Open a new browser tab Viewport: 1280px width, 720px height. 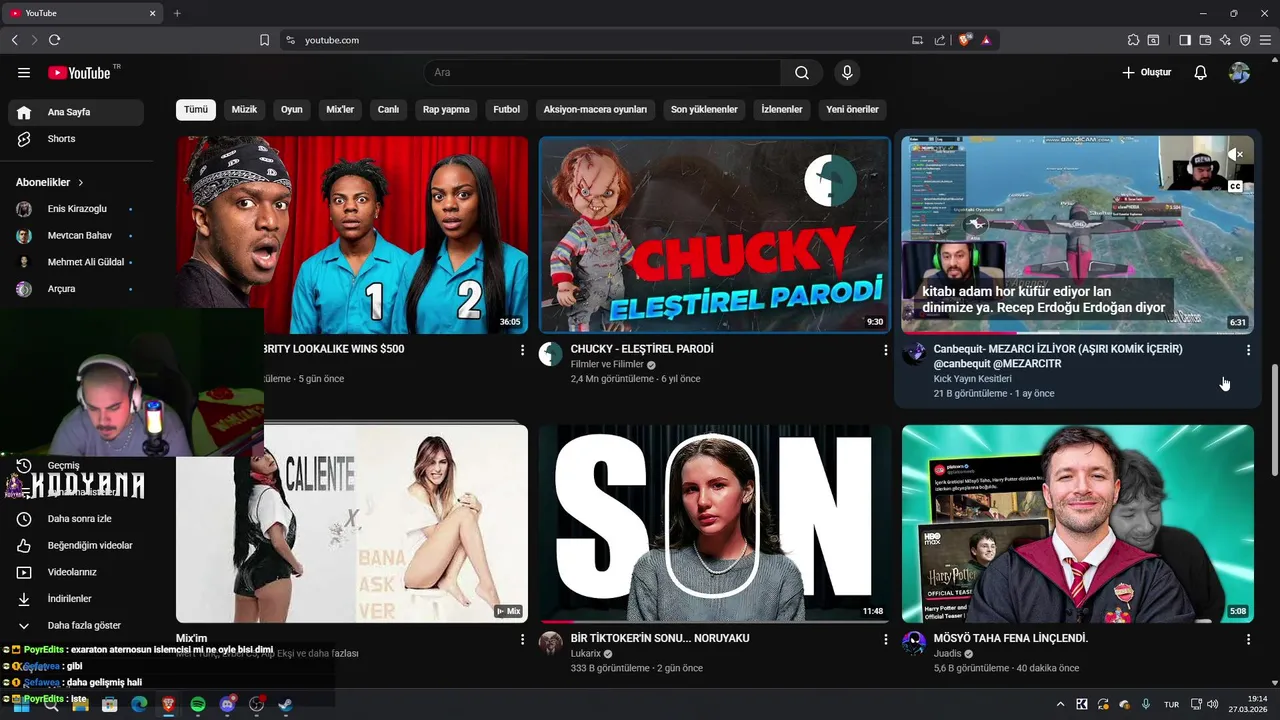tap(177, 13)
